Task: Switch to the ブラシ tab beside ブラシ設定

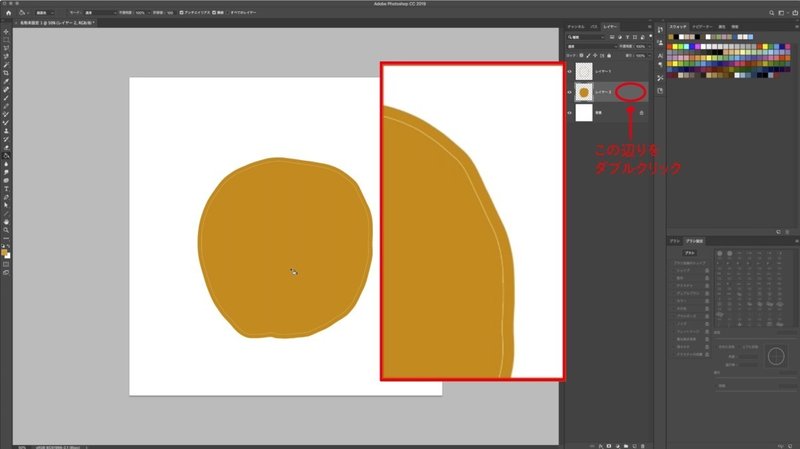Action: tap(675, 241)
